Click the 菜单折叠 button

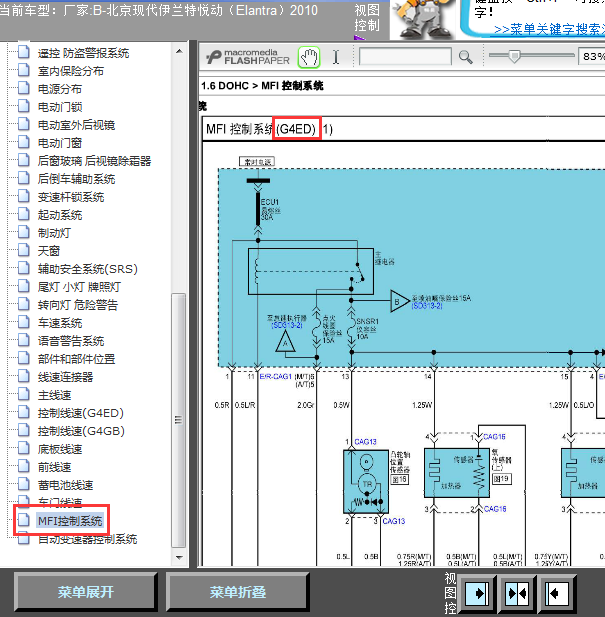click(238, 592)
